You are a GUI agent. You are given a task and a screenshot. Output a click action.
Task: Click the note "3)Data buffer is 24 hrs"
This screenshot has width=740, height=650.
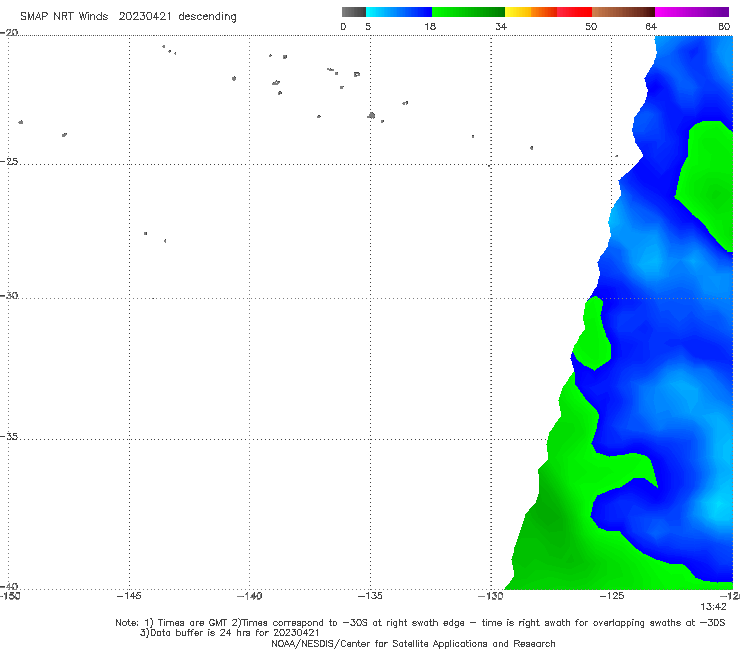229,633
